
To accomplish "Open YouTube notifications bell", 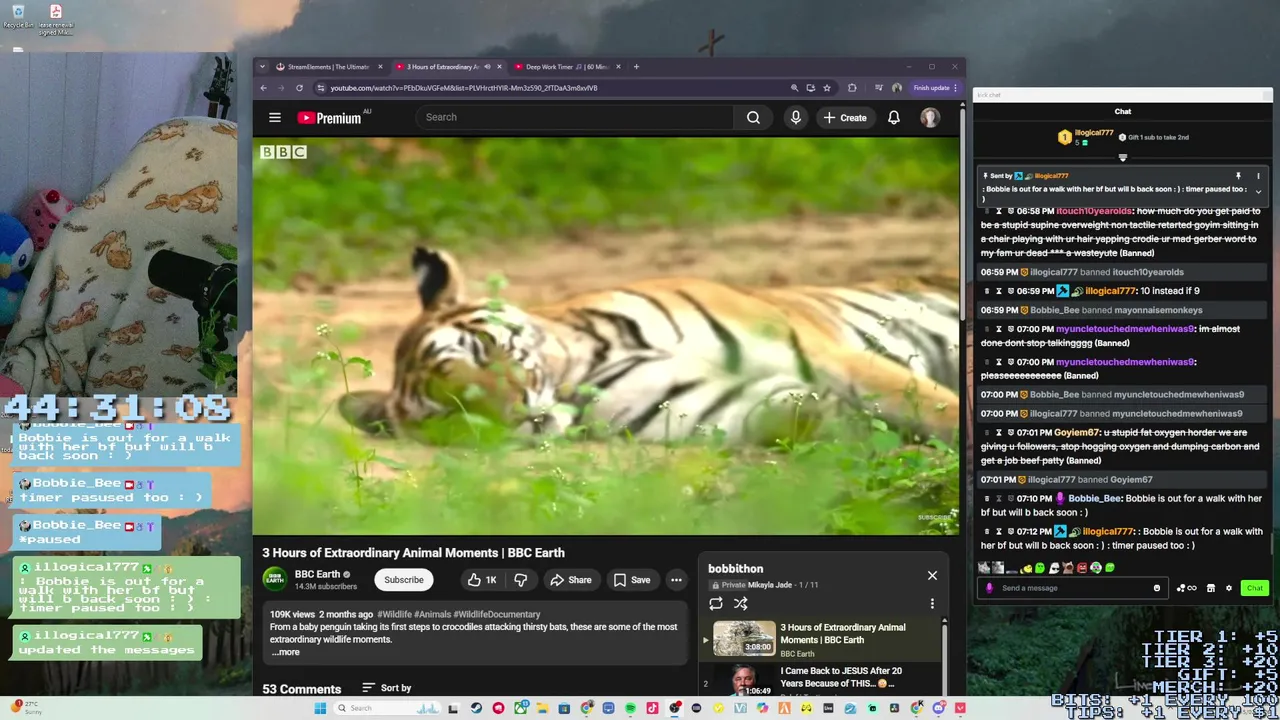I will [x=894, y=117].
